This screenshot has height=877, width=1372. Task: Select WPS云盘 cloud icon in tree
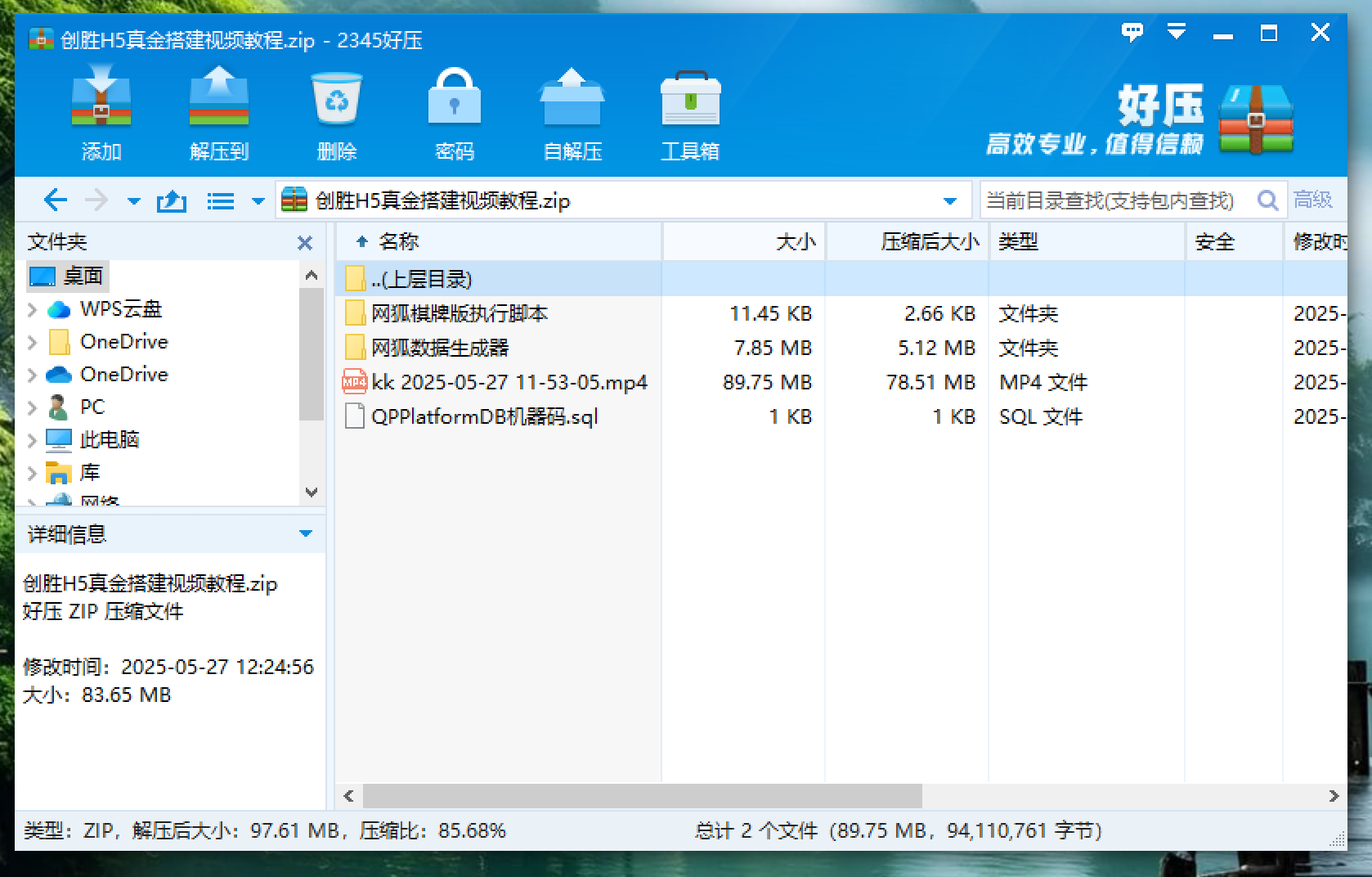click(59, 309)
